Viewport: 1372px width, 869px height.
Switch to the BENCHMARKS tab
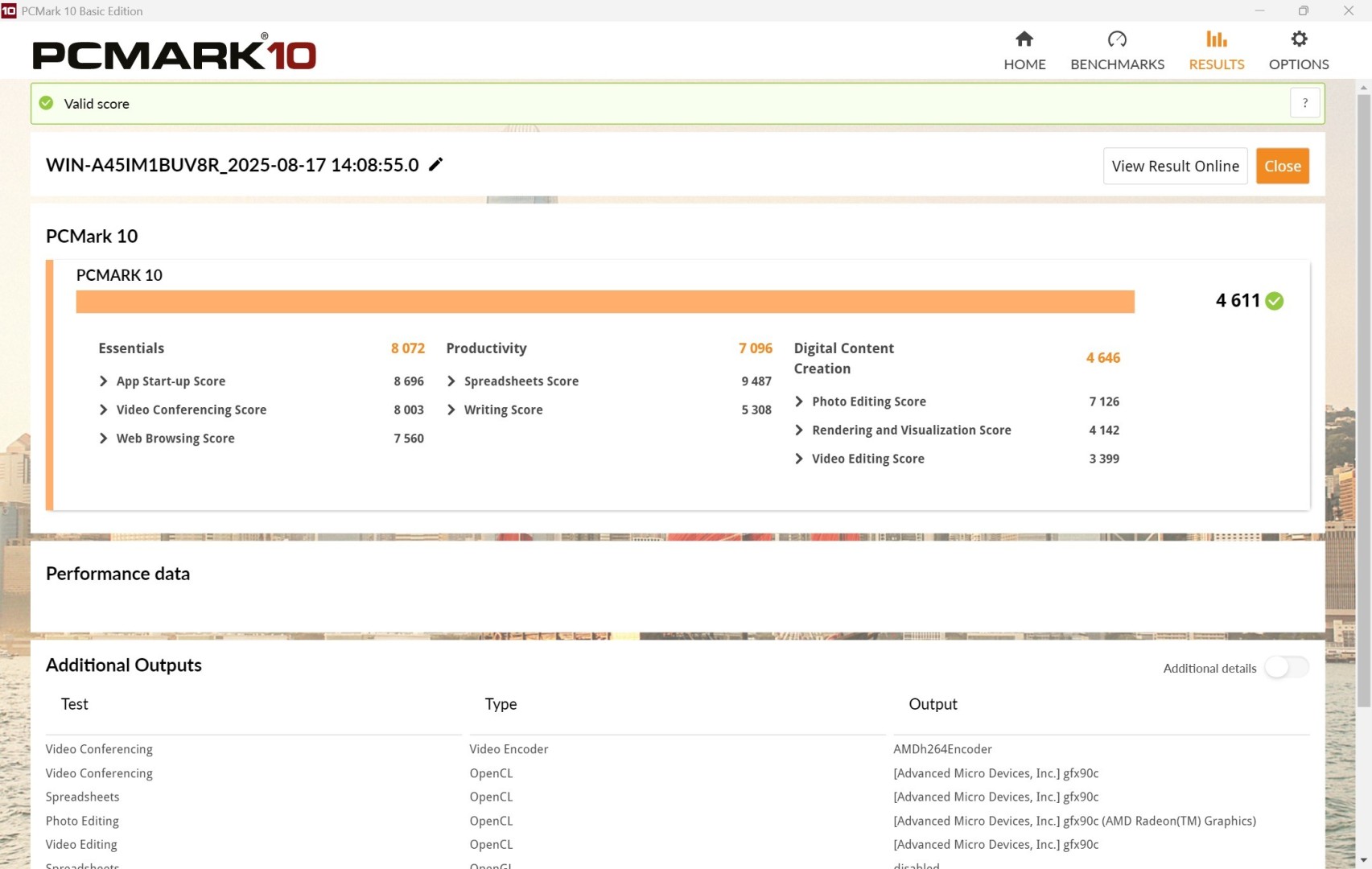(x=1117, y=64)
